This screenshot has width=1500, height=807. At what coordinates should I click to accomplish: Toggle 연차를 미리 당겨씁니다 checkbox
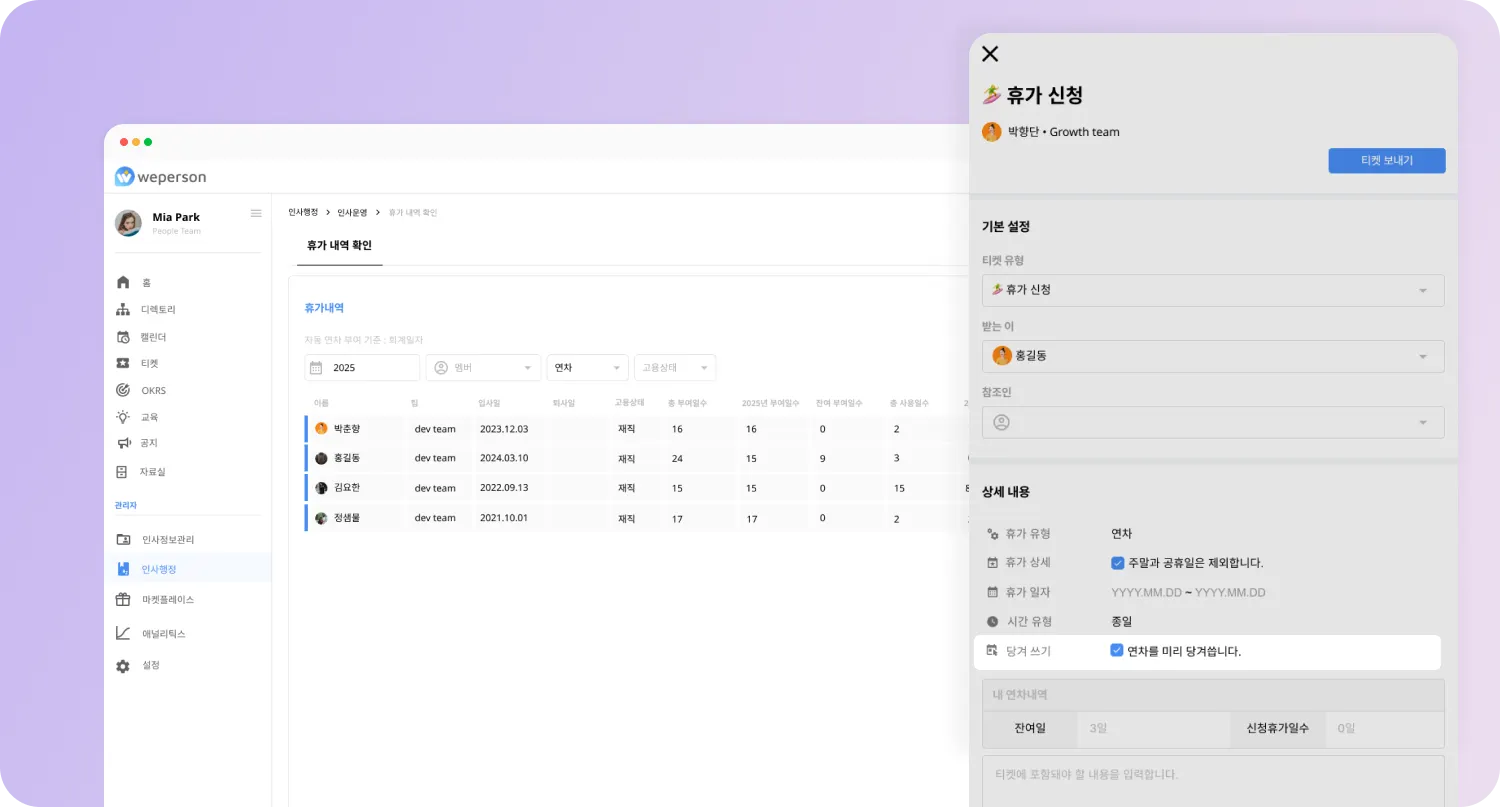pyautogui.click(x=1117, y=651)
